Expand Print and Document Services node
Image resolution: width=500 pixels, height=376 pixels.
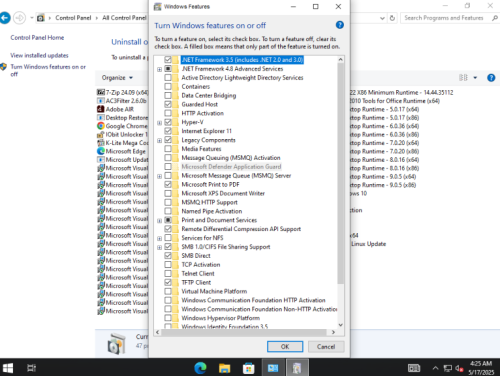(x=159, y=221)
